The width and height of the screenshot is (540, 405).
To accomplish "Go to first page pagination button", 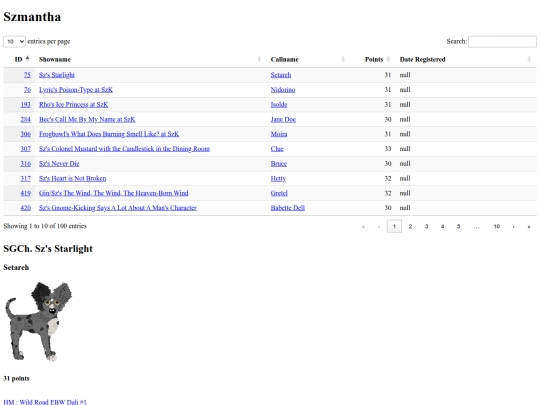I will click(363, 227).
